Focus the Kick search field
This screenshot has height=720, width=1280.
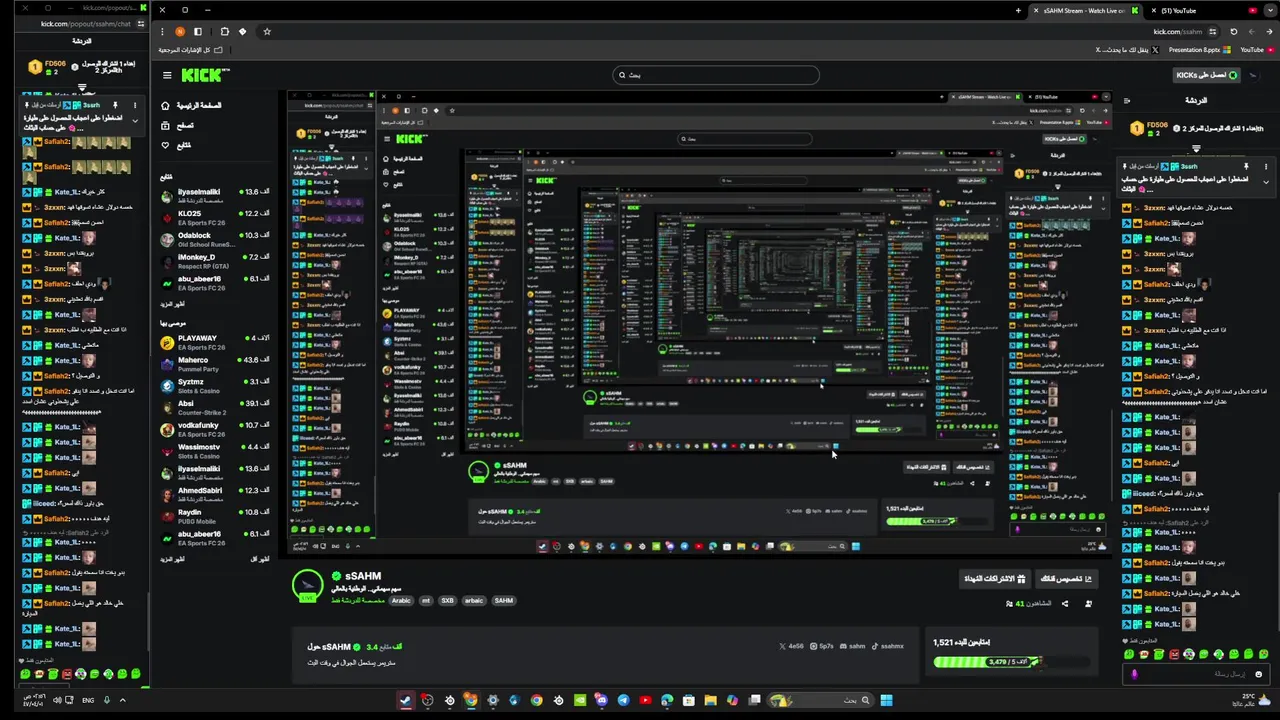pyautogui.click(x=715, y=75)
